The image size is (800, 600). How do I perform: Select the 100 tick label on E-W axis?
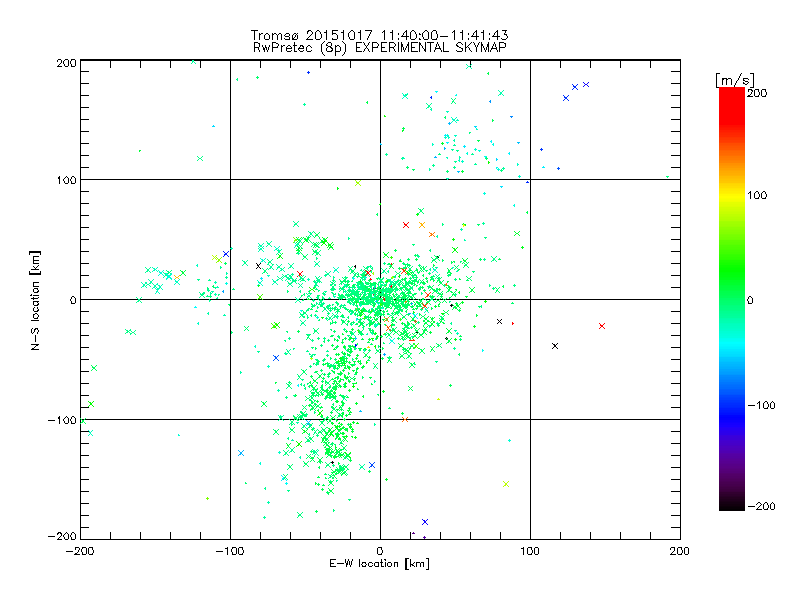[x=530, y=552]
